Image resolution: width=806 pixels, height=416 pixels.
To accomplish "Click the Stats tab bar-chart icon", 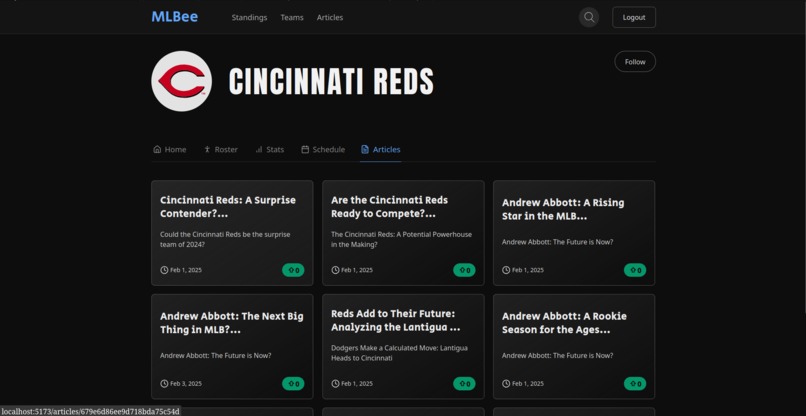I will [x=259, y=150].
